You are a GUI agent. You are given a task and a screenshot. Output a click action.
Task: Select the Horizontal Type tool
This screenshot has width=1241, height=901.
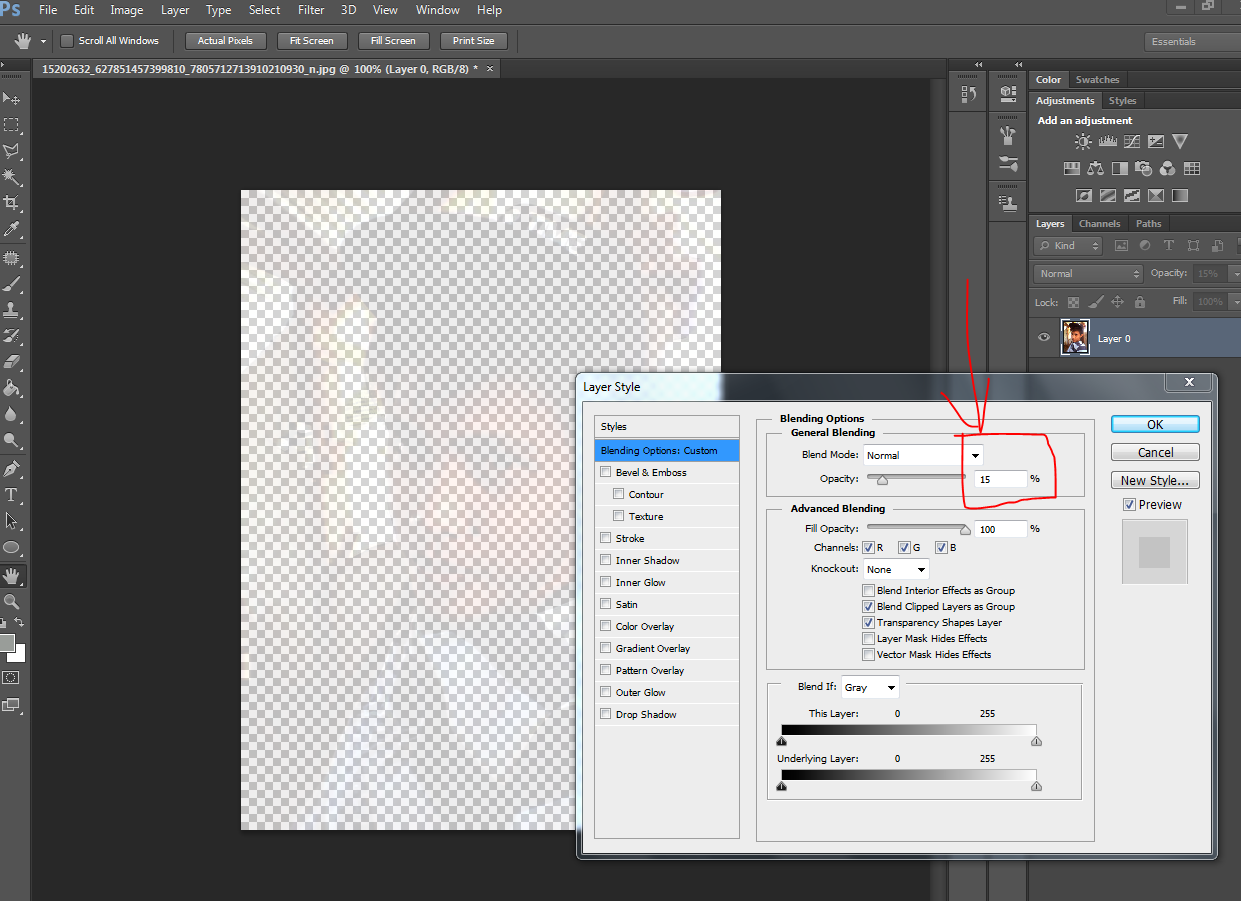[x=12, y=494]
